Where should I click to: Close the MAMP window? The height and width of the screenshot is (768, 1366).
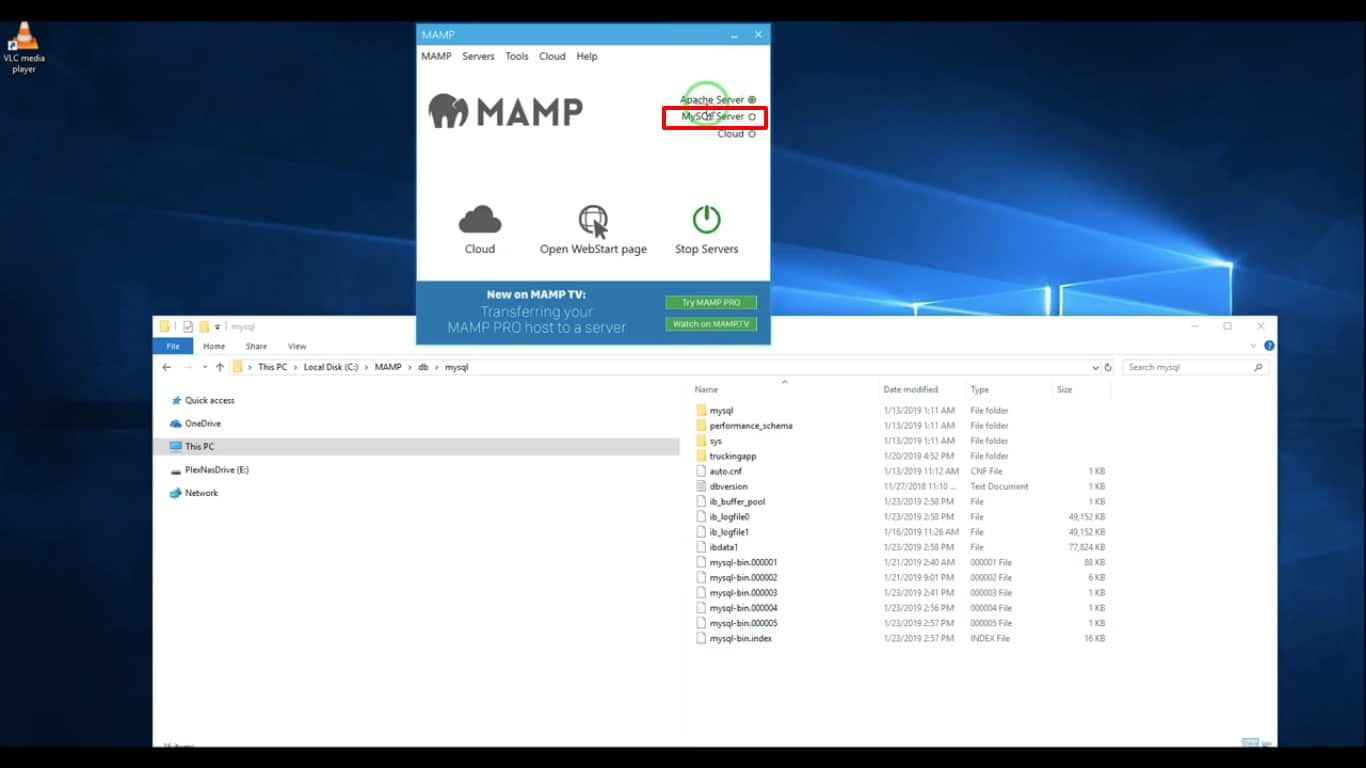coord(758,35)
